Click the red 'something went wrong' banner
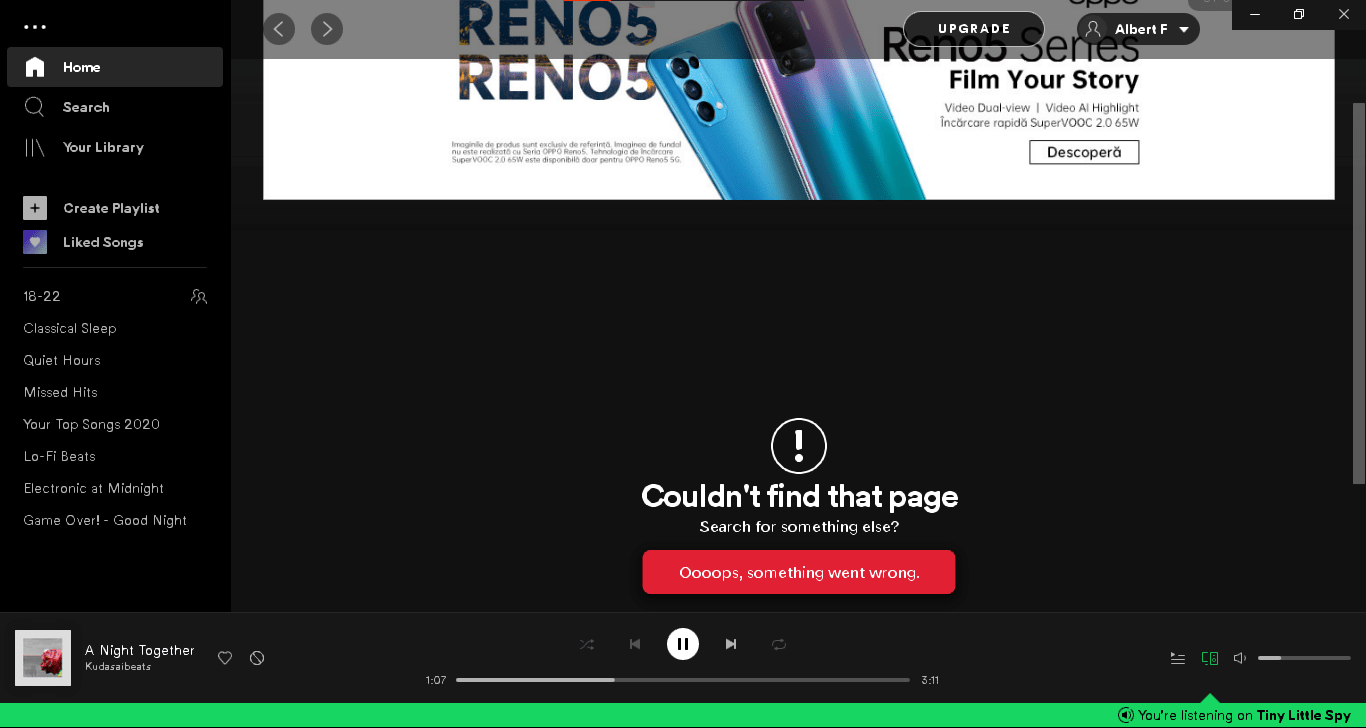The width and height of the screenshot is (1366, 728). pos(799,572)
